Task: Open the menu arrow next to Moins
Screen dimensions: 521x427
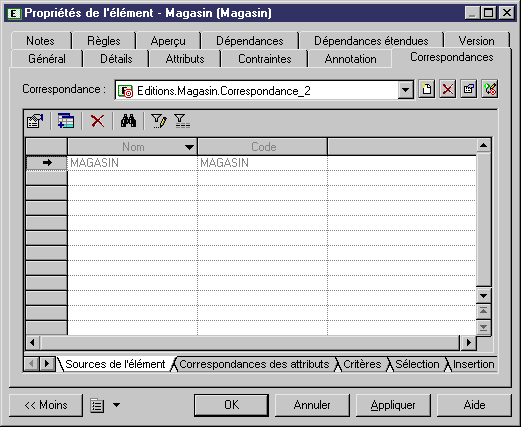Action: click(116, 405)
